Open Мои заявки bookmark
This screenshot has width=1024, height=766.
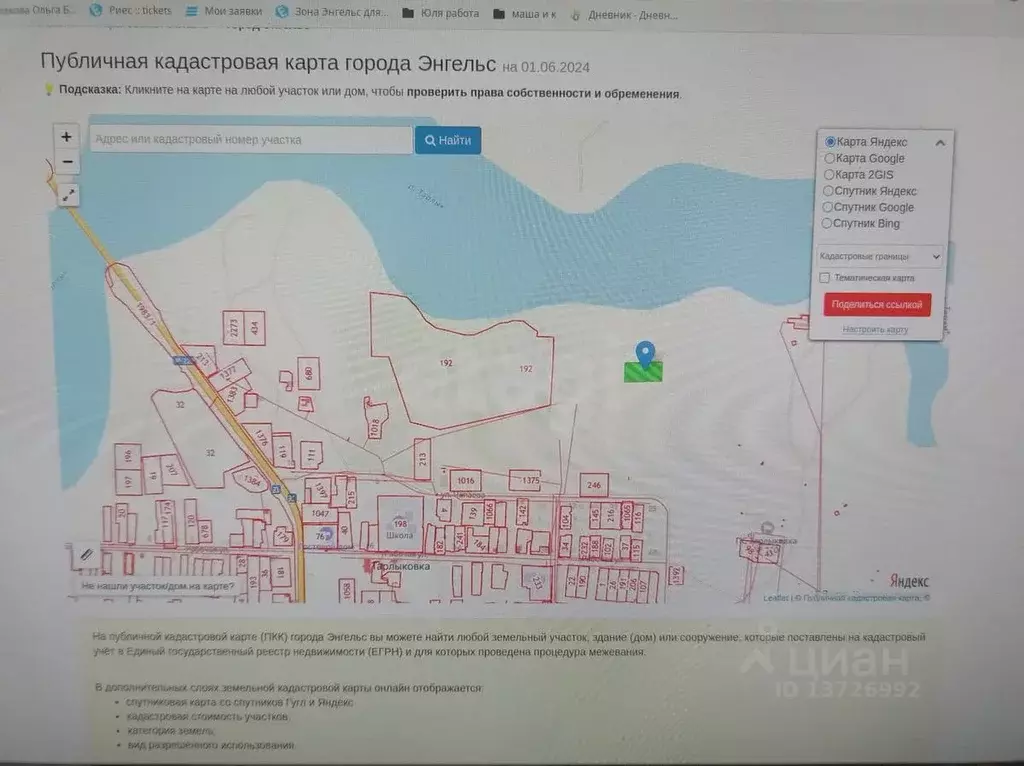click(224, 11)
